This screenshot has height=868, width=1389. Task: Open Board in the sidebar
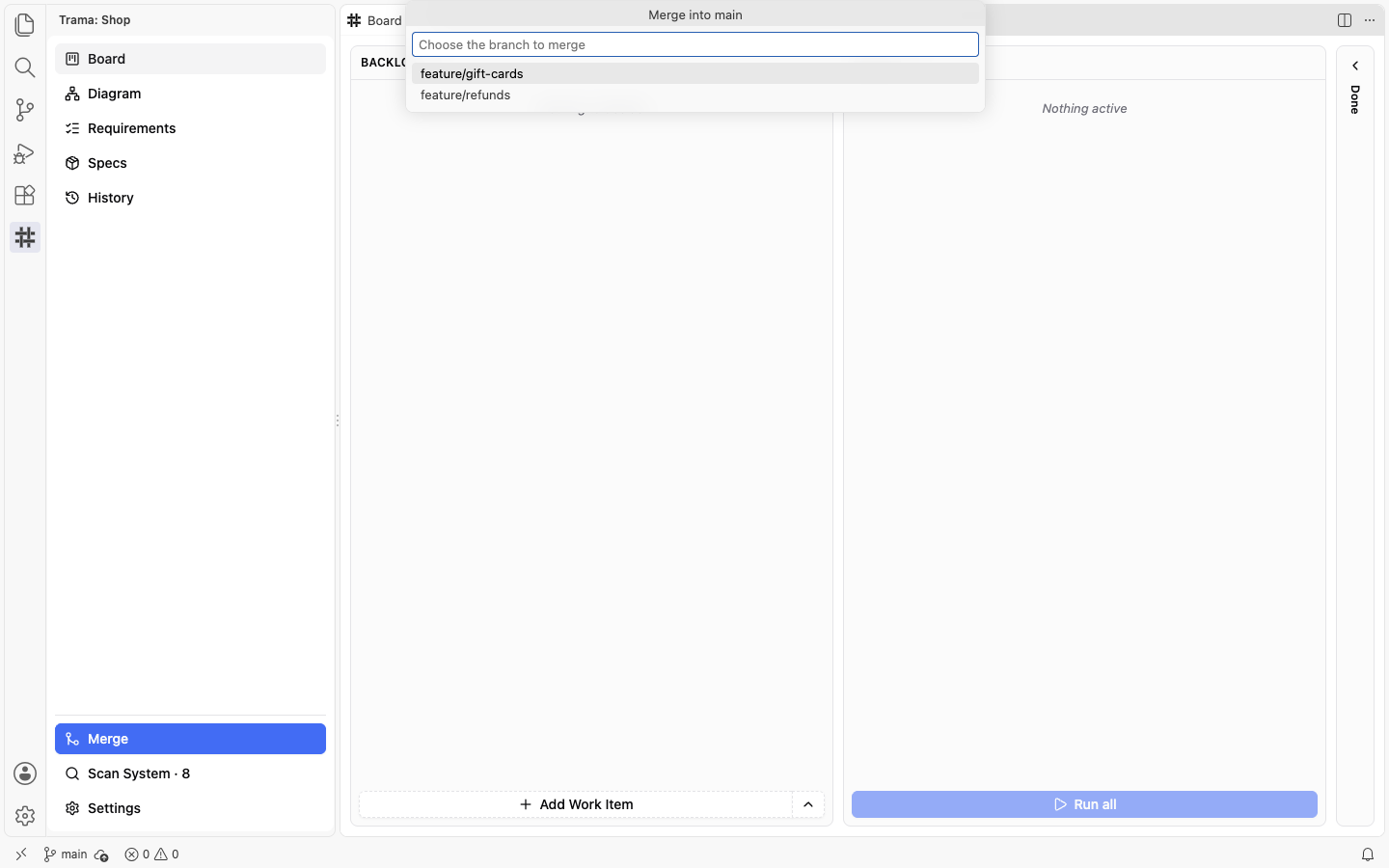190,59
